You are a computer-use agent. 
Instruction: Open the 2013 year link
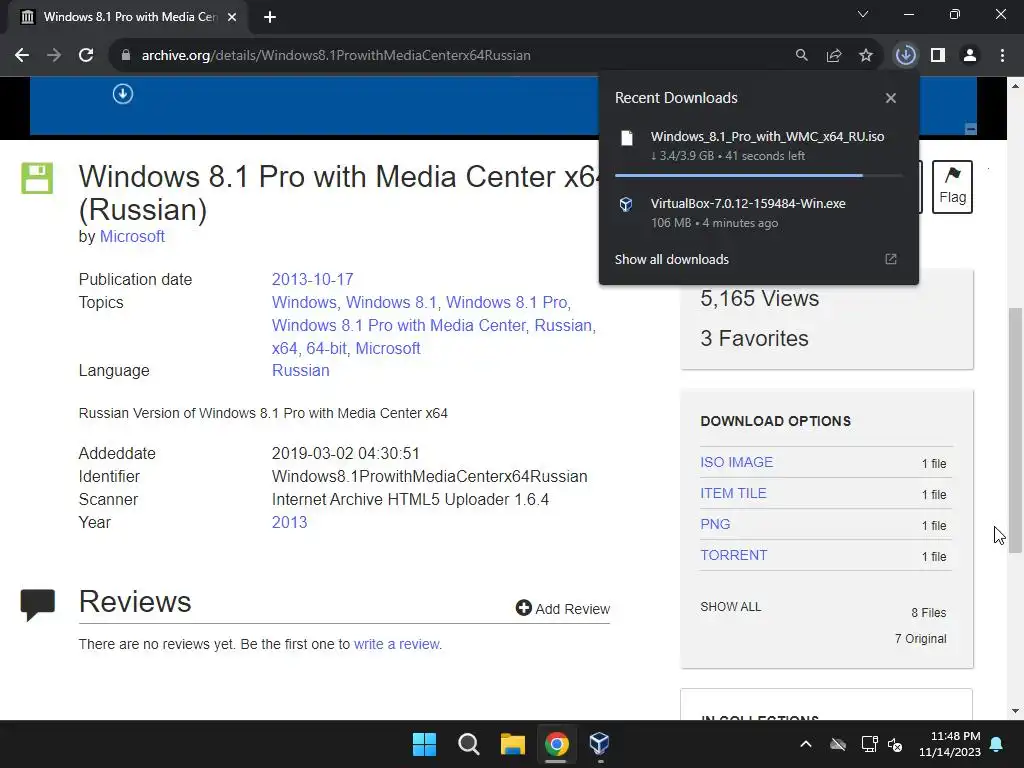[289, 522]
